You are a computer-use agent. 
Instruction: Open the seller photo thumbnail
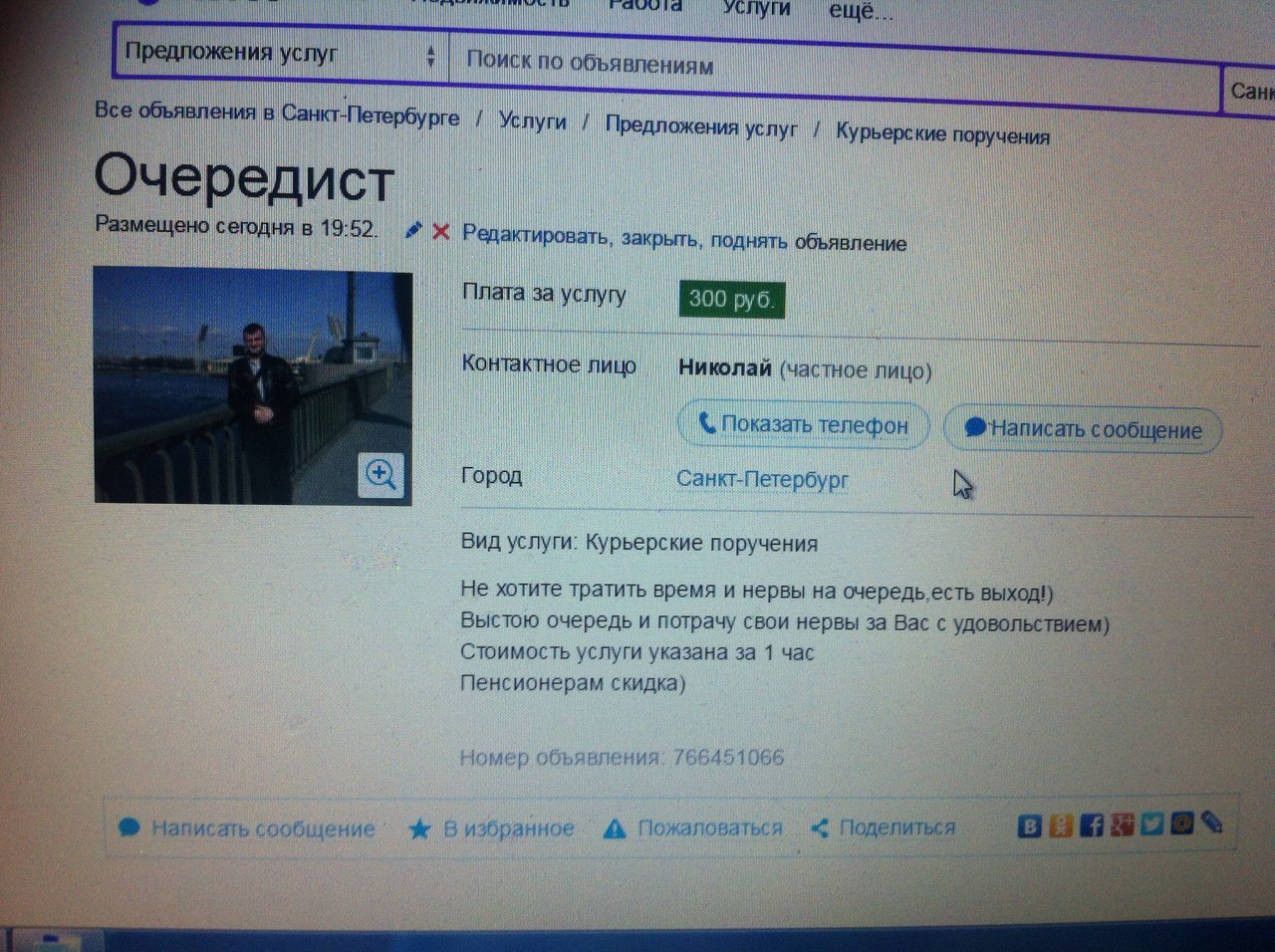tap(253, 385)
